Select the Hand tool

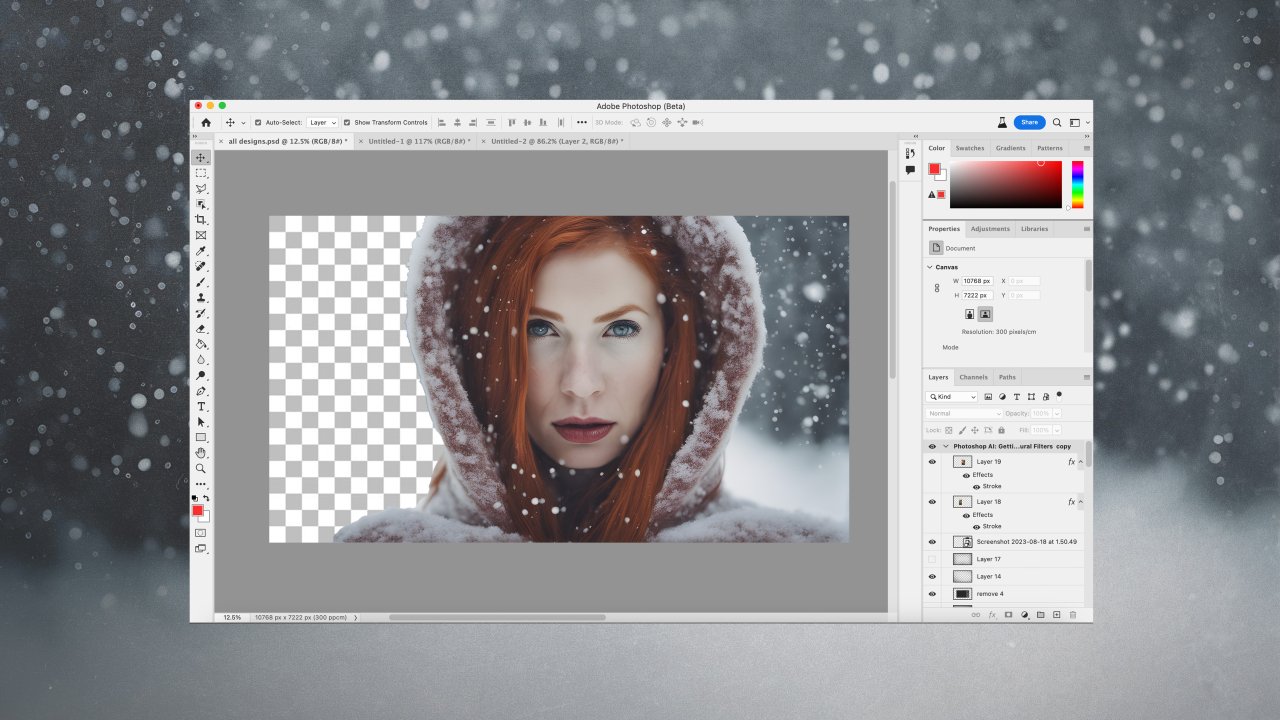201,453
